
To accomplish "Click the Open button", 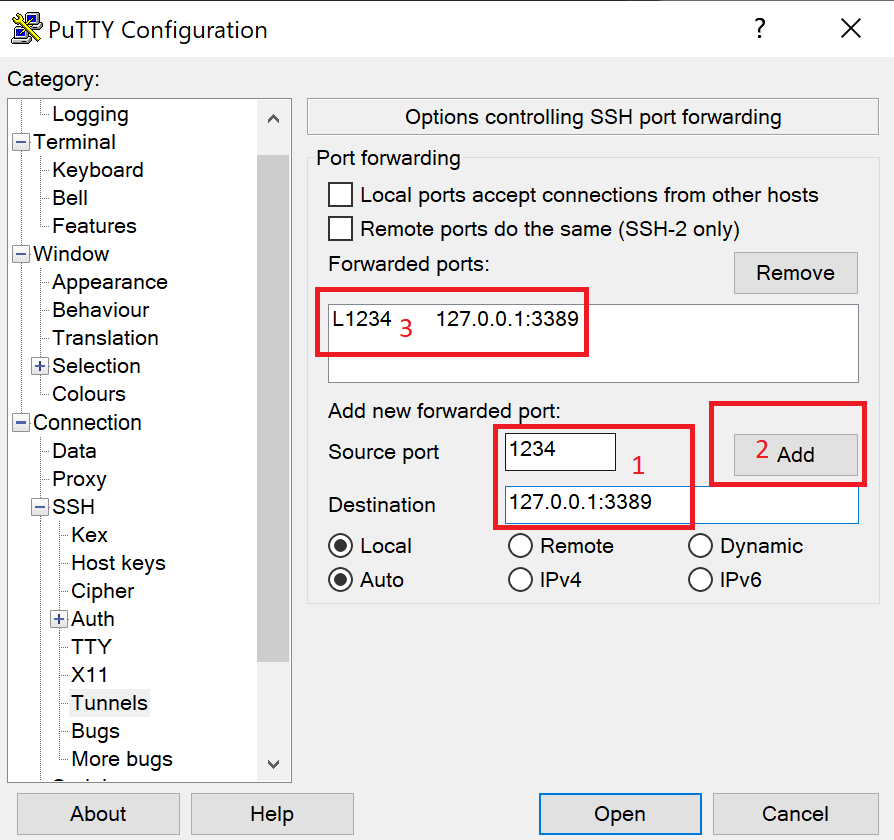I will 620,814.
